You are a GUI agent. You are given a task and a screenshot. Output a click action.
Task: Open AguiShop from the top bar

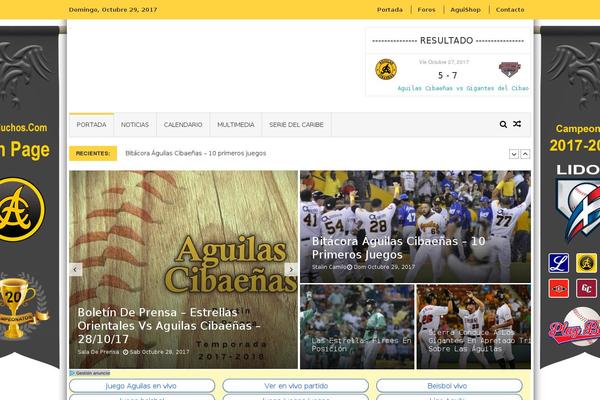[465, 10]
